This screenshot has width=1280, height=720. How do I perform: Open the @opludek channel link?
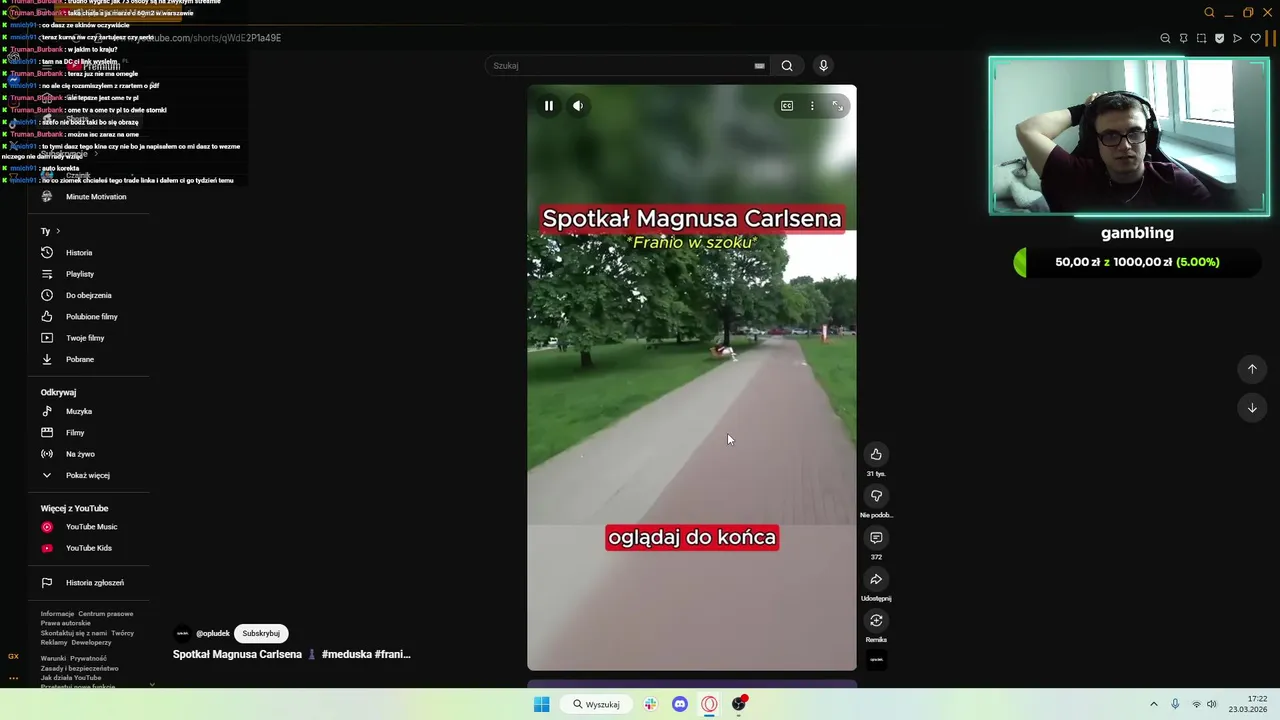click(213, 633)
